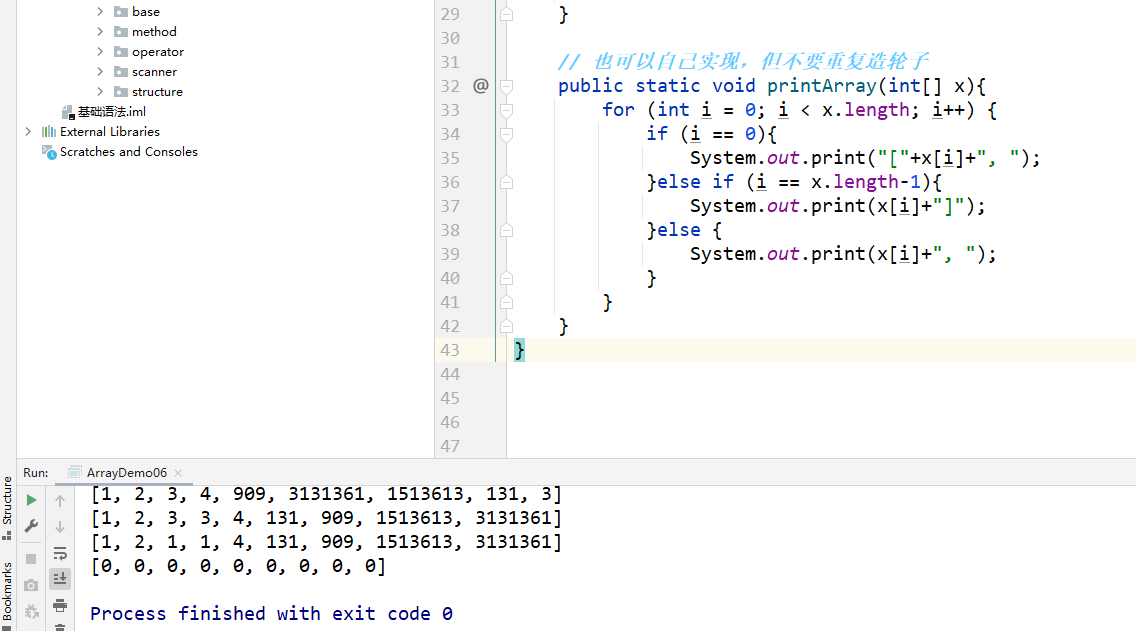
Task: Click the @ gutter marker on line 32
Action: pos(480,85)
